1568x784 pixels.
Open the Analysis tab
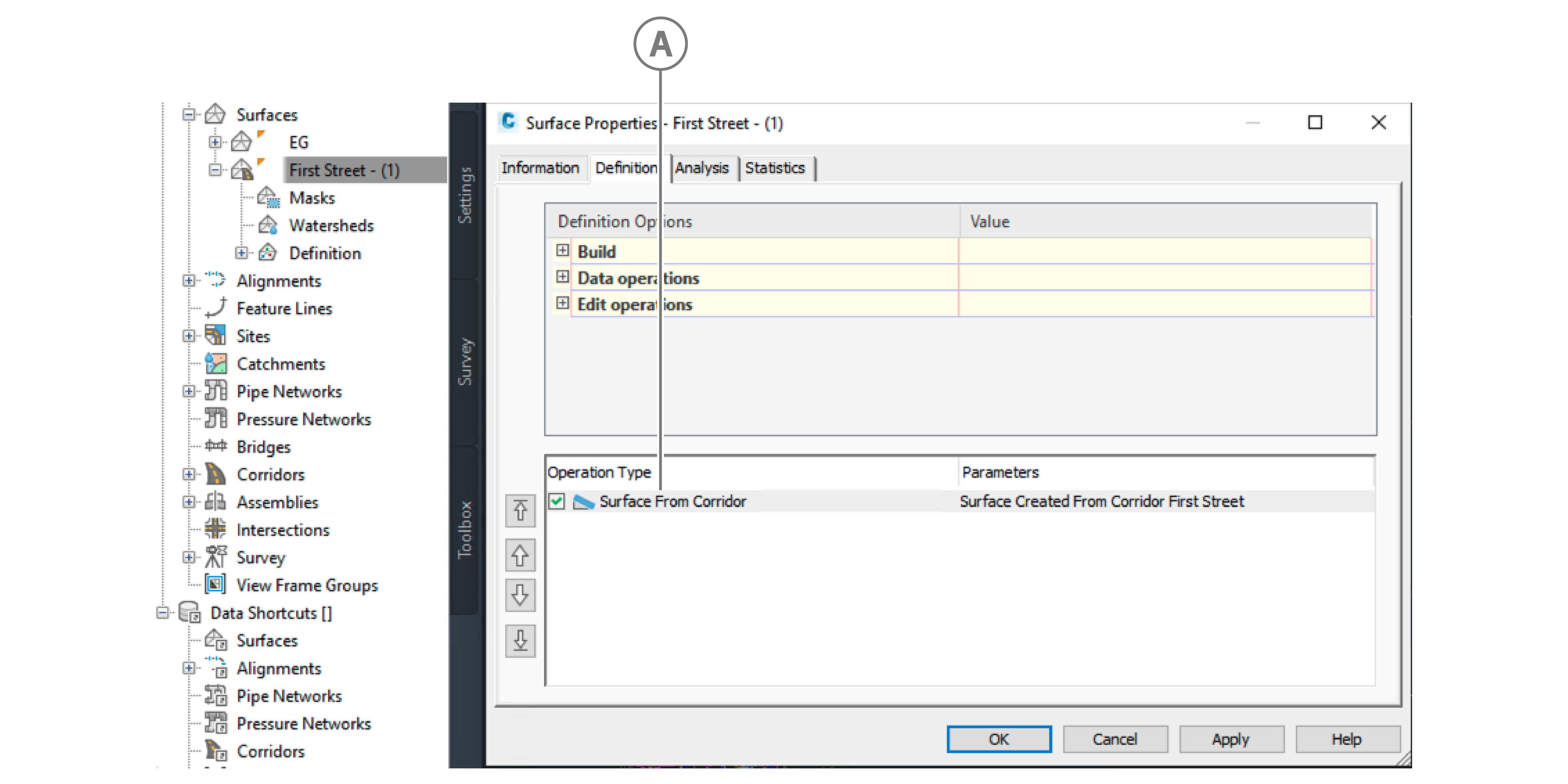click(701, 168)
